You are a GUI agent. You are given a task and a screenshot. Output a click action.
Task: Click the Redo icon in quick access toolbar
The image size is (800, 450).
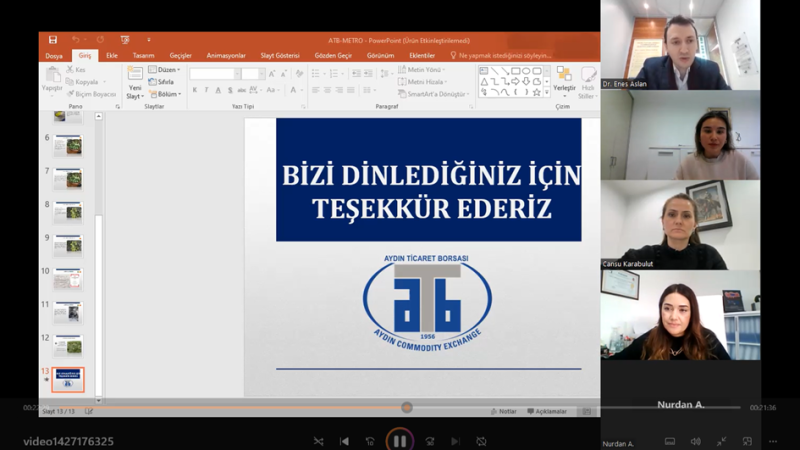coord(100,40)
